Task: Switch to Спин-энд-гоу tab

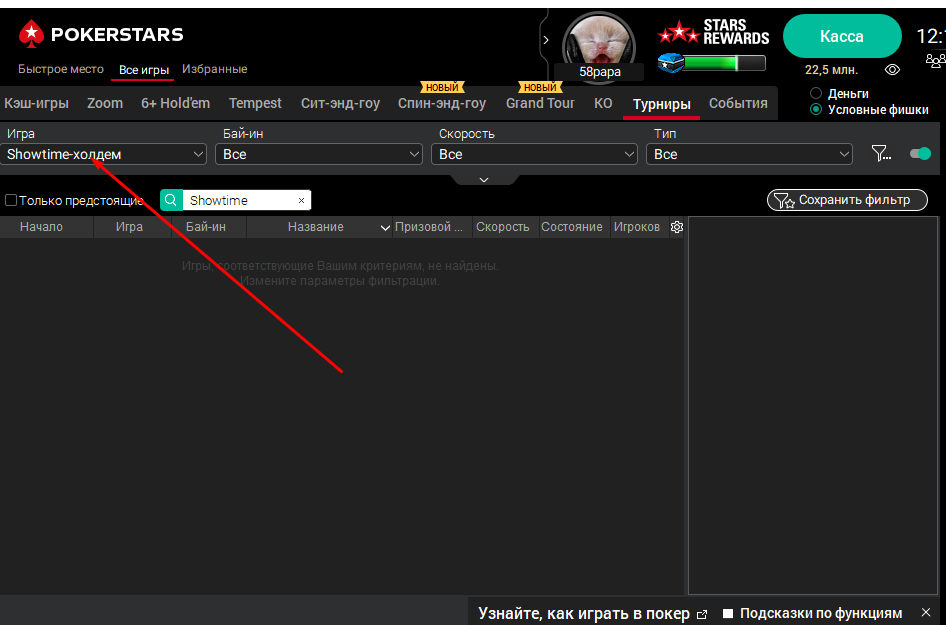Action: [442, 103]
